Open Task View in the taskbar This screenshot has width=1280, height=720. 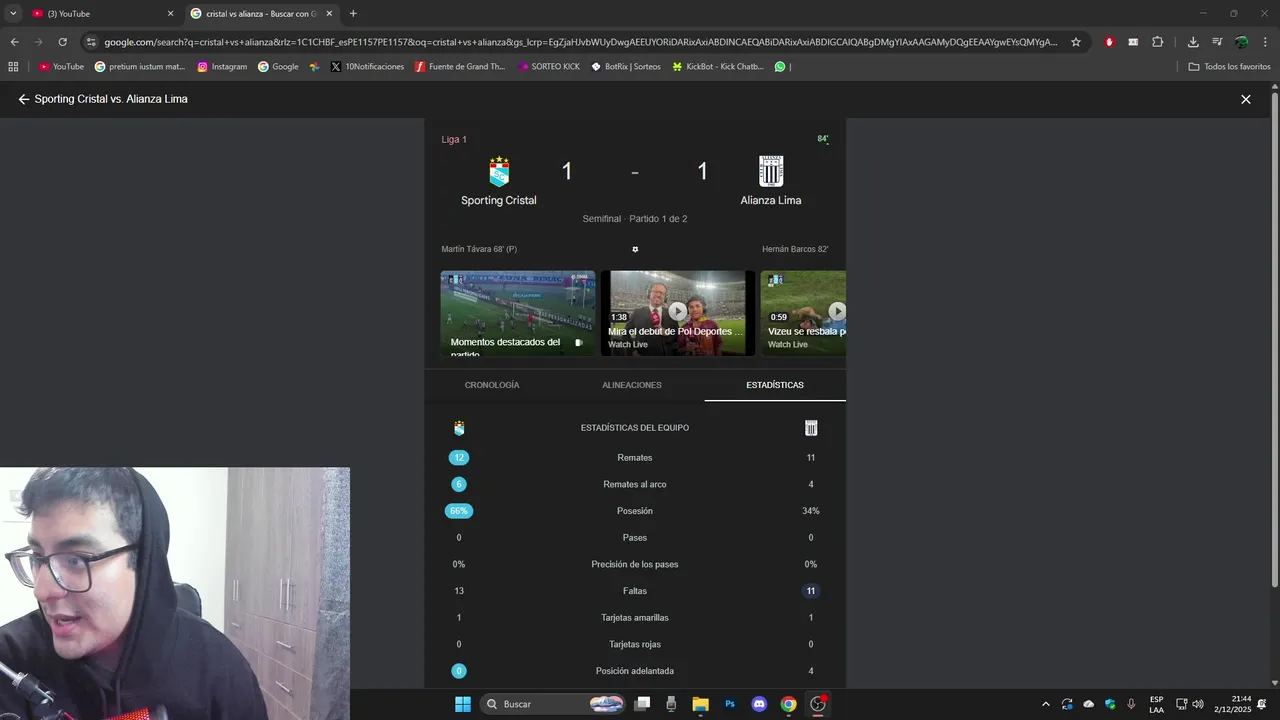click(643, 704)
